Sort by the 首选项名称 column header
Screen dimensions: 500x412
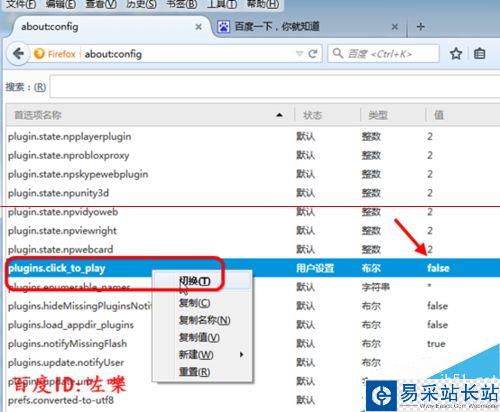pos(149,115)
